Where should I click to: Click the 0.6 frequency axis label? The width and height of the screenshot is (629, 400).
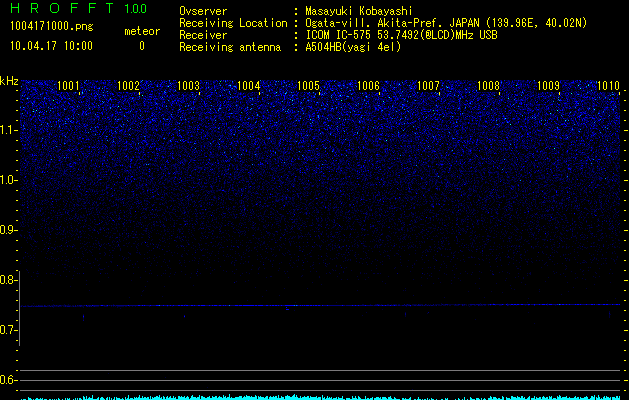pyautogui.click(x=8, y=380)
